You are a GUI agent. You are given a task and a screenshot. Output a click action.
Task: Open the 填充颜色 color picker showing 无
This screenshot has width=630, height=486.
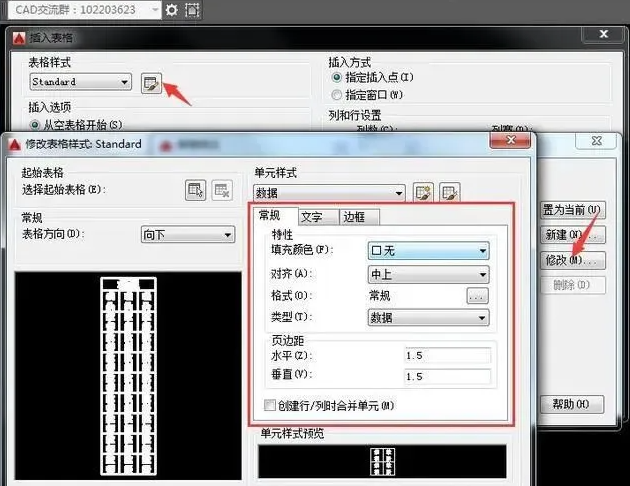(x=428, y=250)
